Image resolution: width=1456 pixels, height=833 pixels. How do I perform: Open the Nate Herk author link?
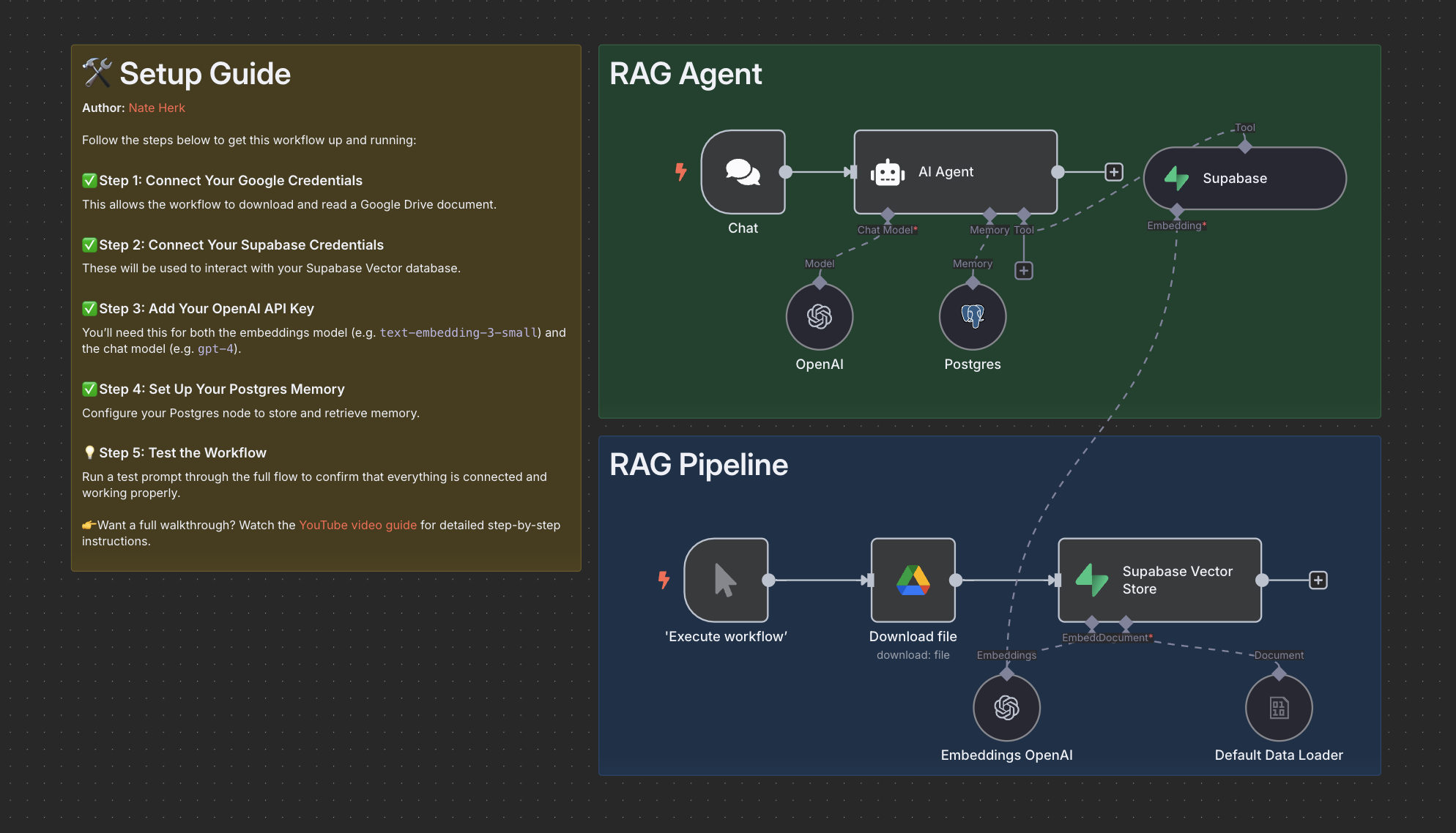[x=156, y=108]
